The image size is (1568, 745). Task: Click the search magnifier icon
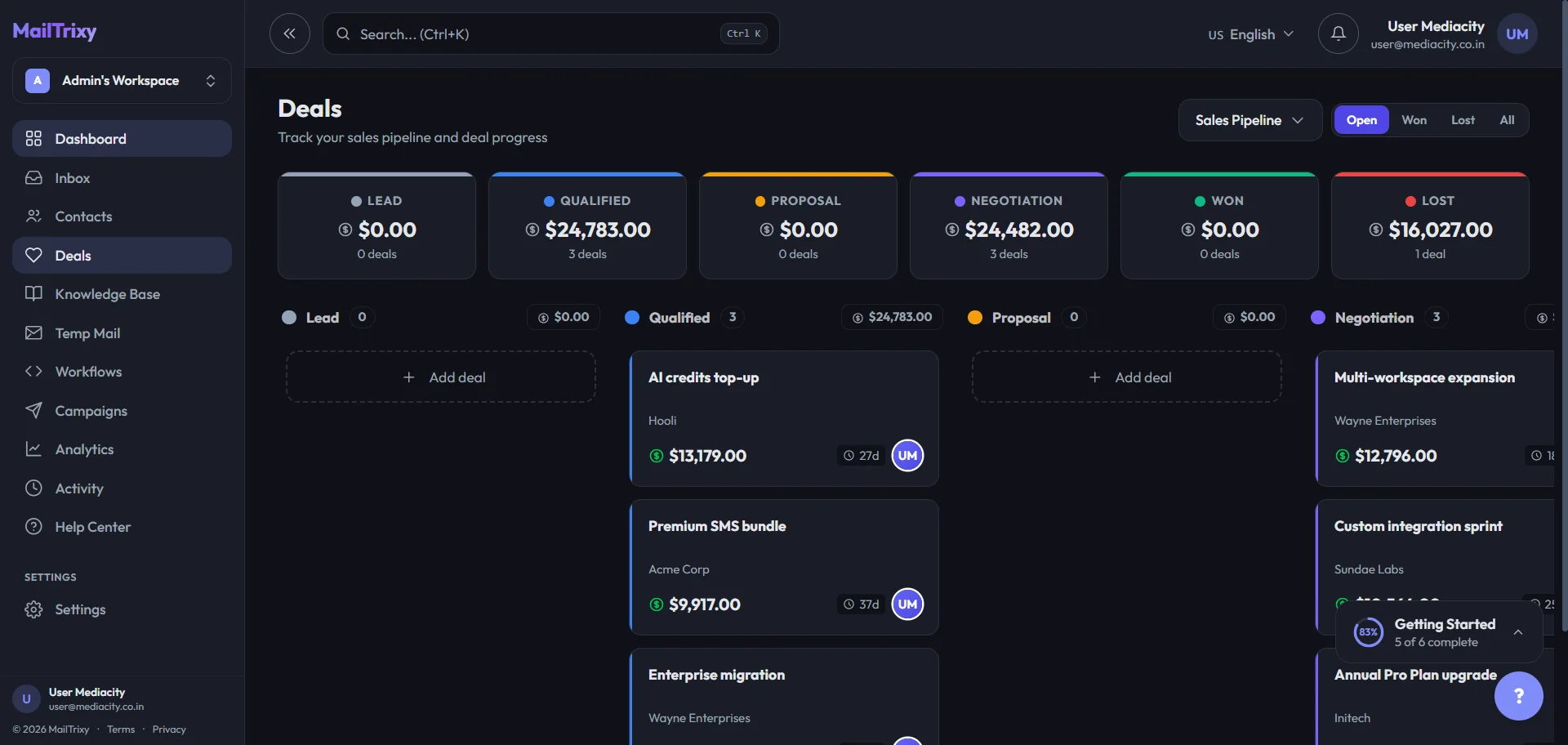(343, 34)
